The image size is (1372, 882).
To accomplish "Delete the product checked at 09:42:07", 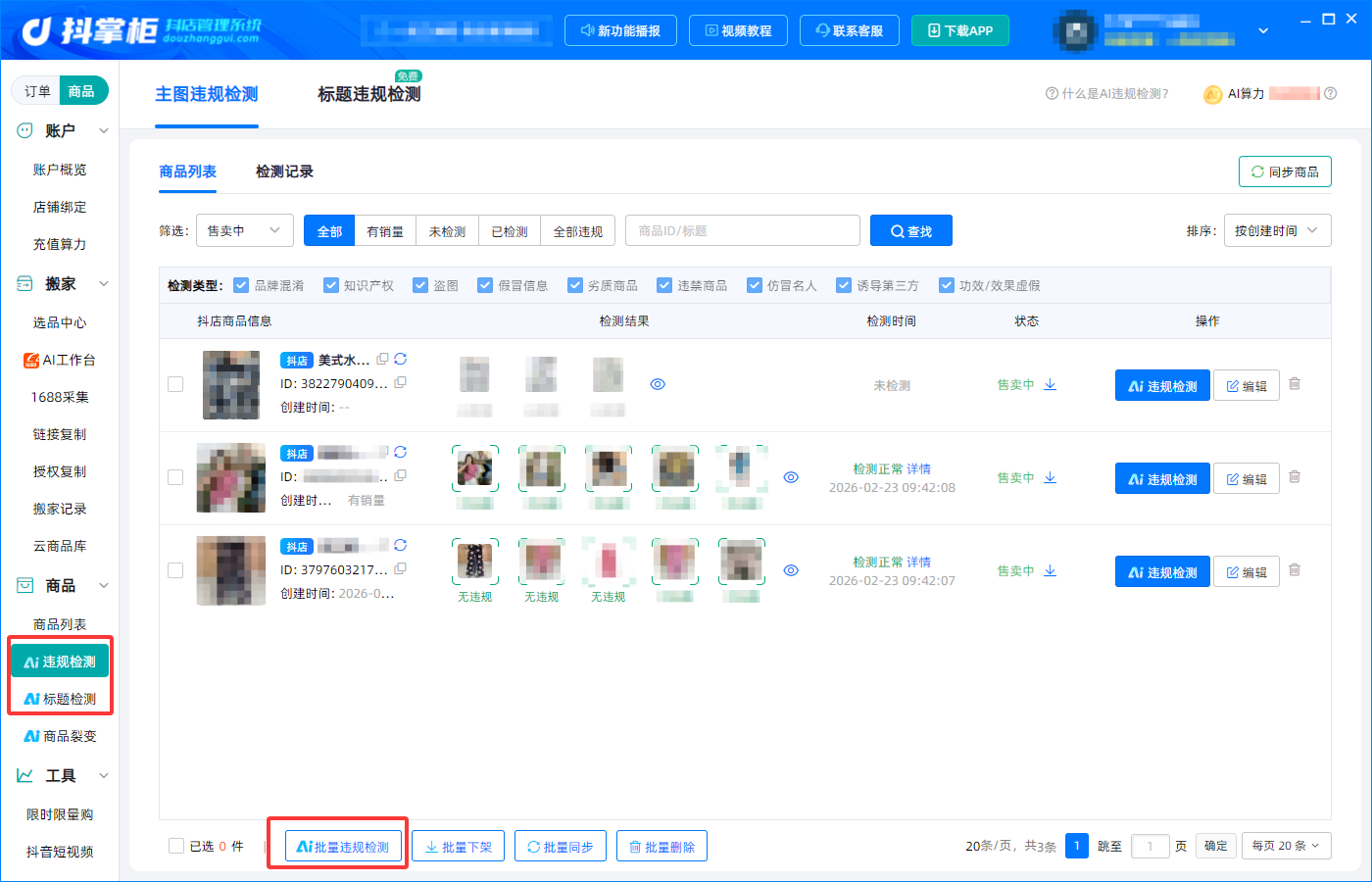I will pyautogui.click(x=1295, y=570).
